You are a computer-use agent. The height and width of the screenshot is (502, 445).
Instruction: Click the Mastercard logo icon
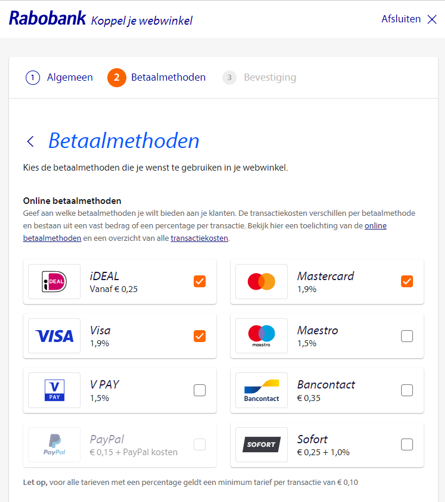(261, 282)
